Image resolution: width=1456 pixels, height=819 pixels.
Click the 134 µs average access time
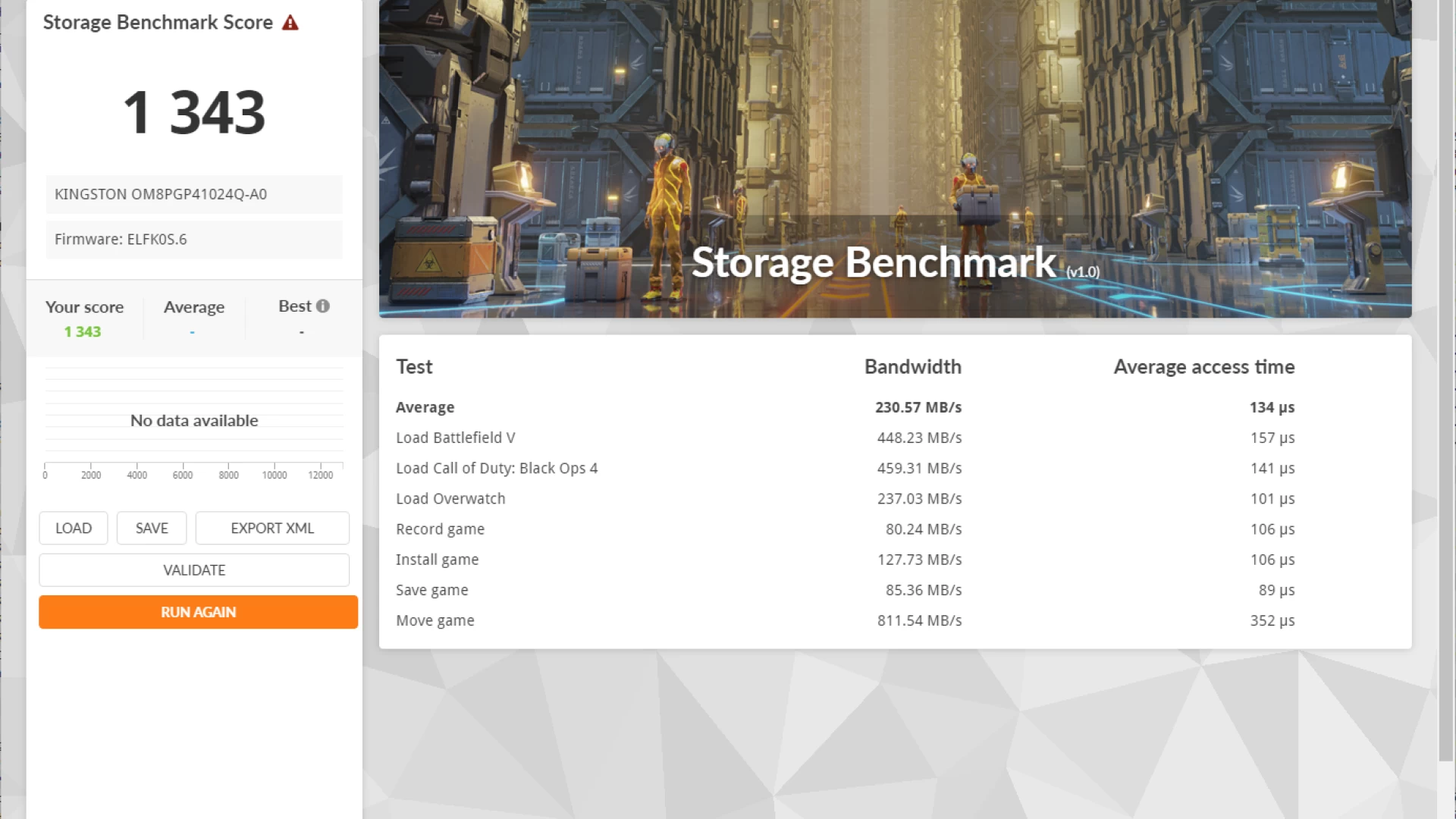pyautogui.click(x=1272, y=407)
